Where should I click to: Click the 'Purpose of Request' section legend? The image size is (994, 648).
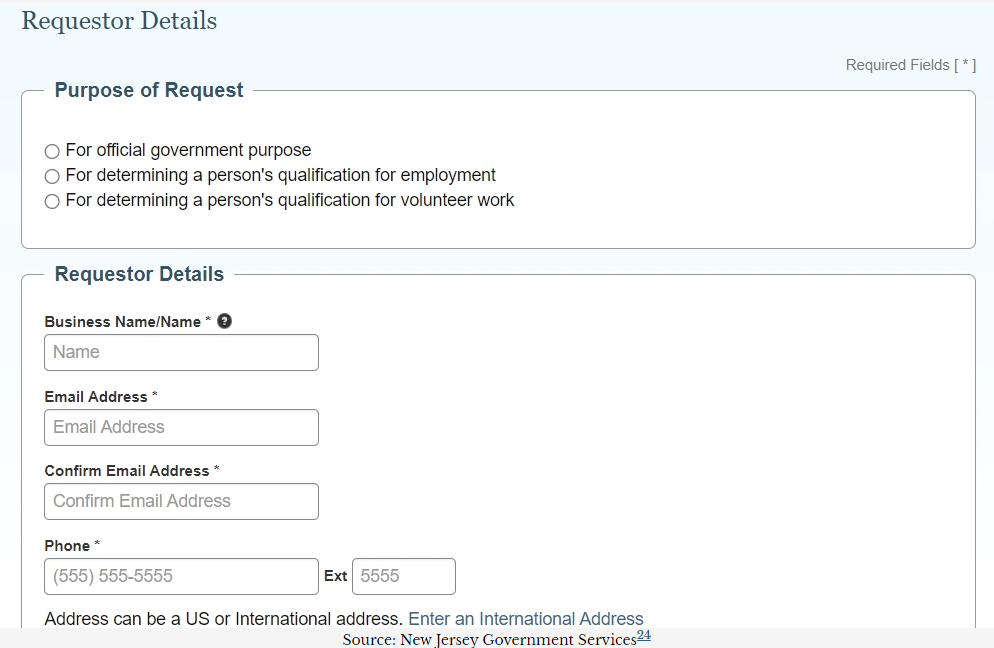pyautogui.click(x=149, y=90)
